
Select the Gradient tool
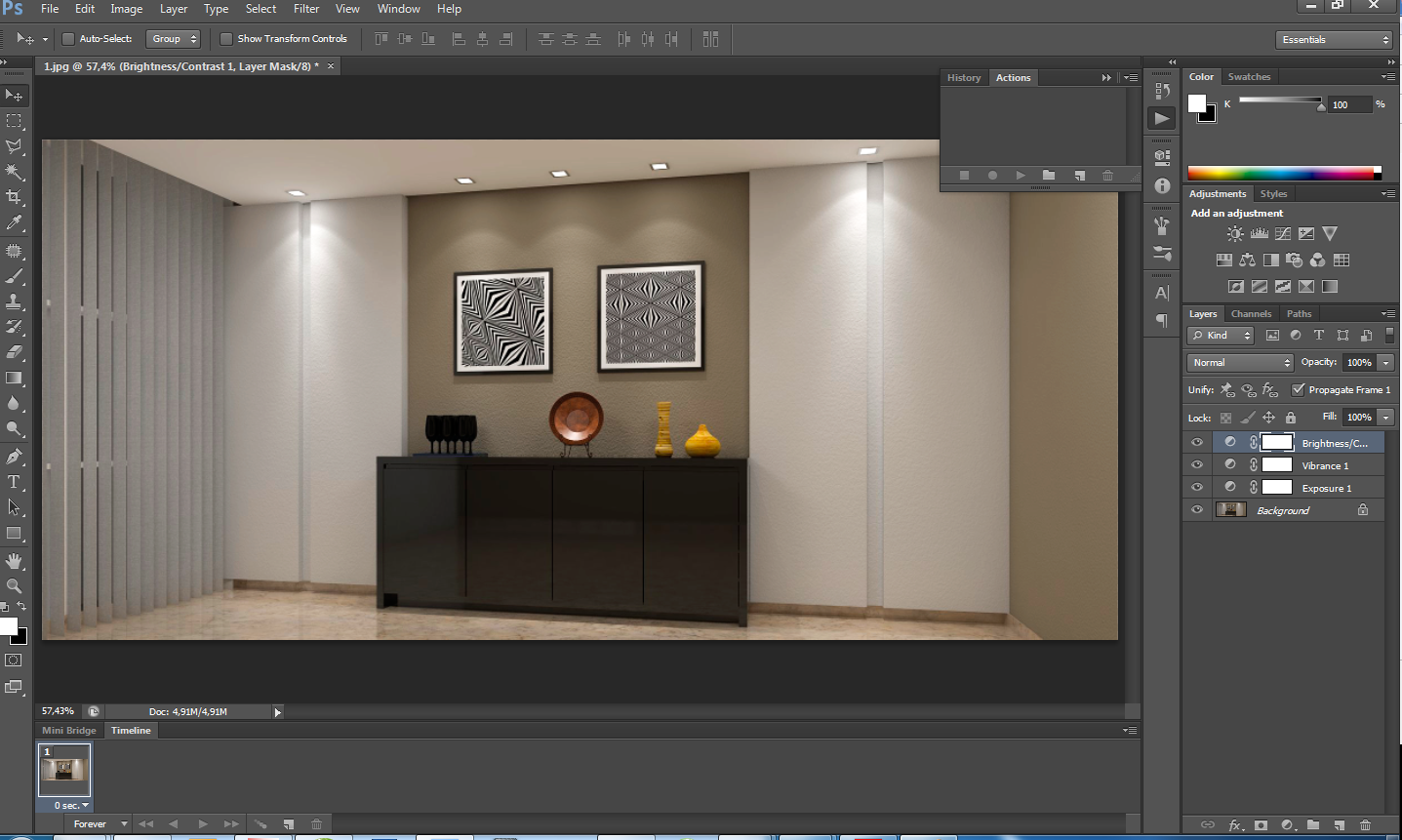(14, 378)
